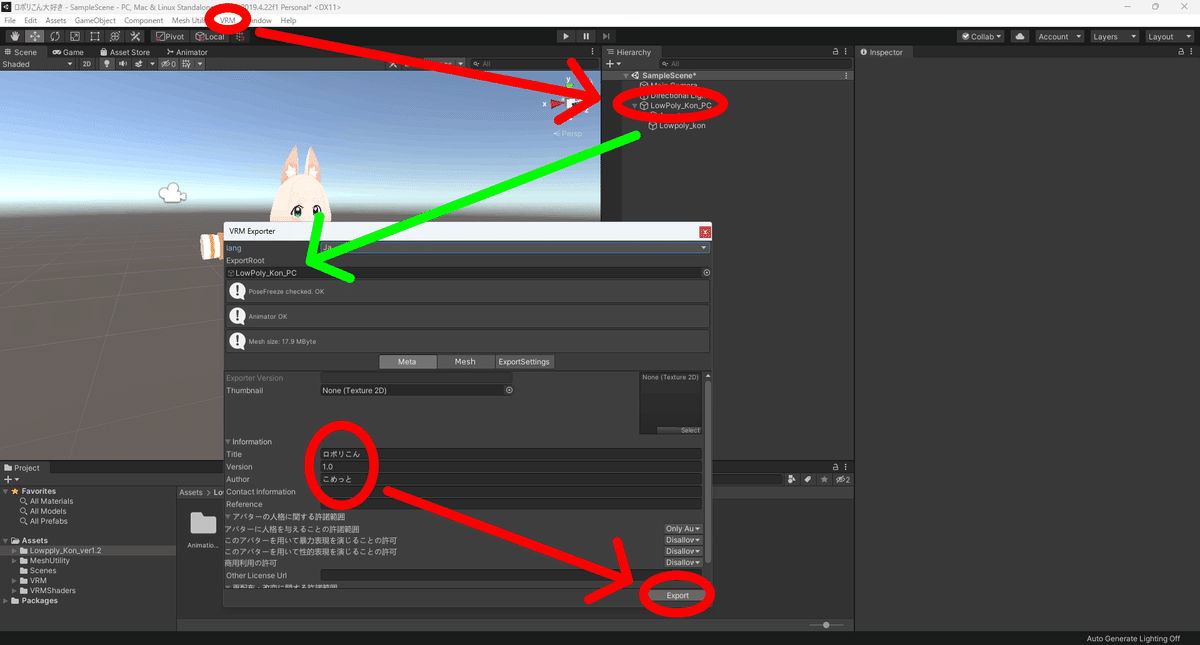Open the Assets menu

(56, 20)
